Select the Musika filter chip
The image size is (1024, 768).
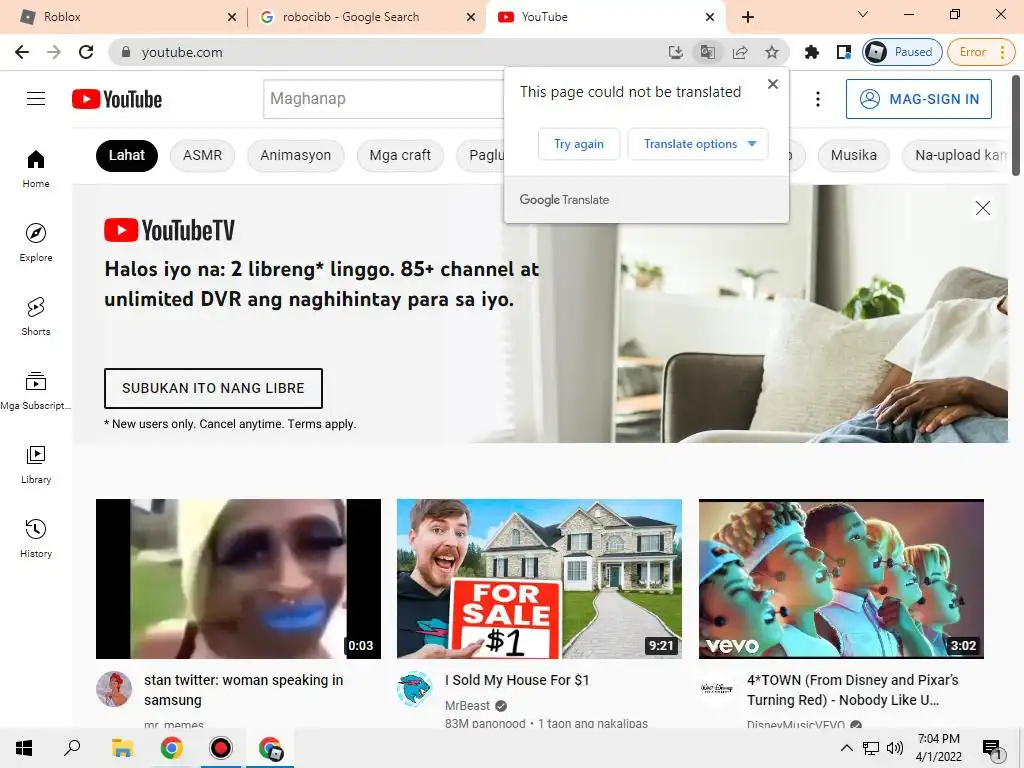[x=854, y=155]
